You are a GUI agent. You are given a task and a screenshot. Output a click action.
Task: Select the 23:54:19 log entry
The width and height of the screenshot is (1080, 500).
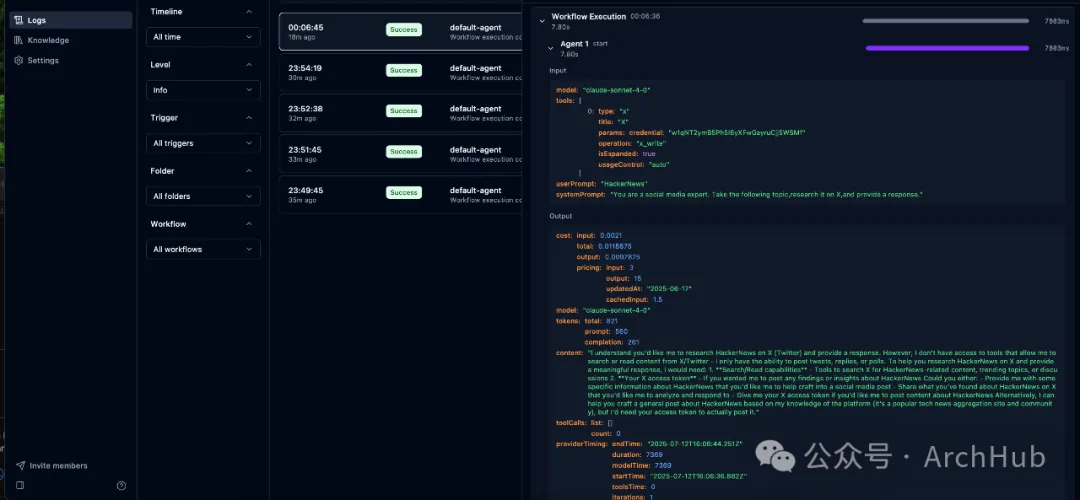[400, 71]
